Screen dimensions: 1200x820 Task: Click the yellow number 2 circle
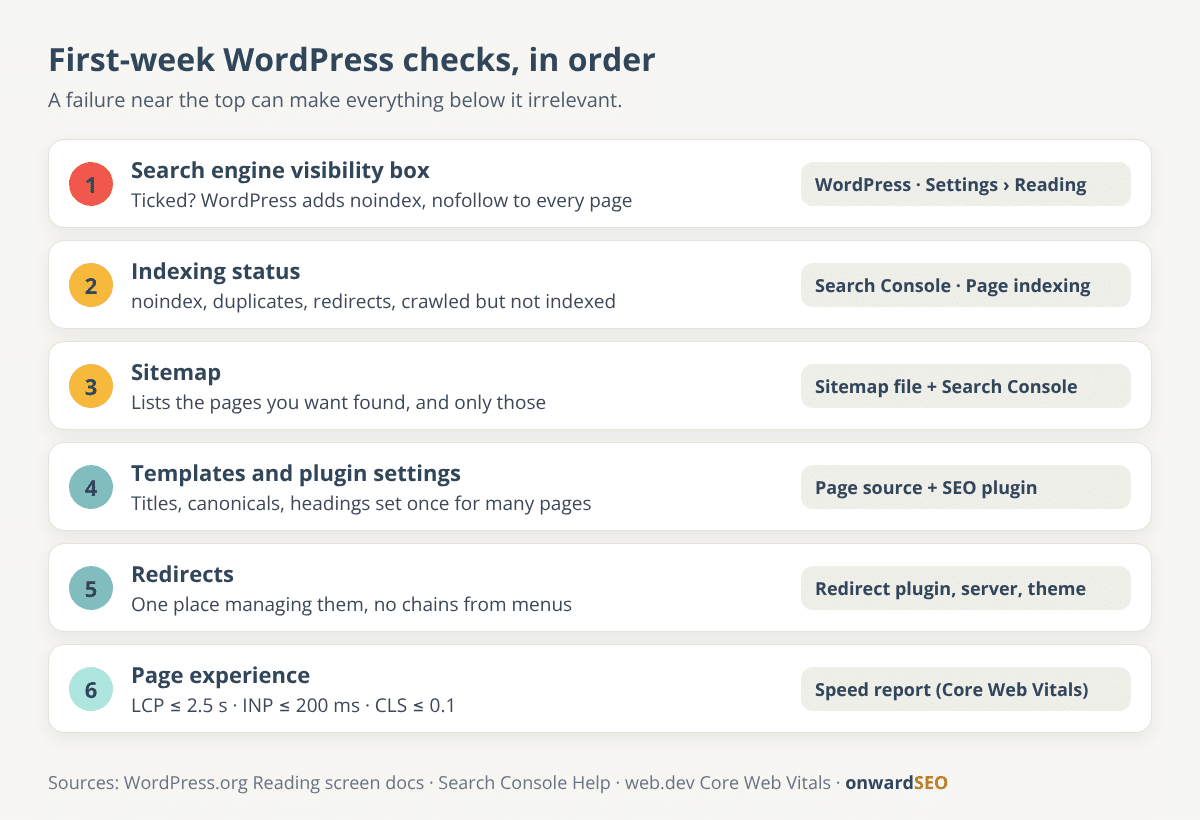point(91,285)
